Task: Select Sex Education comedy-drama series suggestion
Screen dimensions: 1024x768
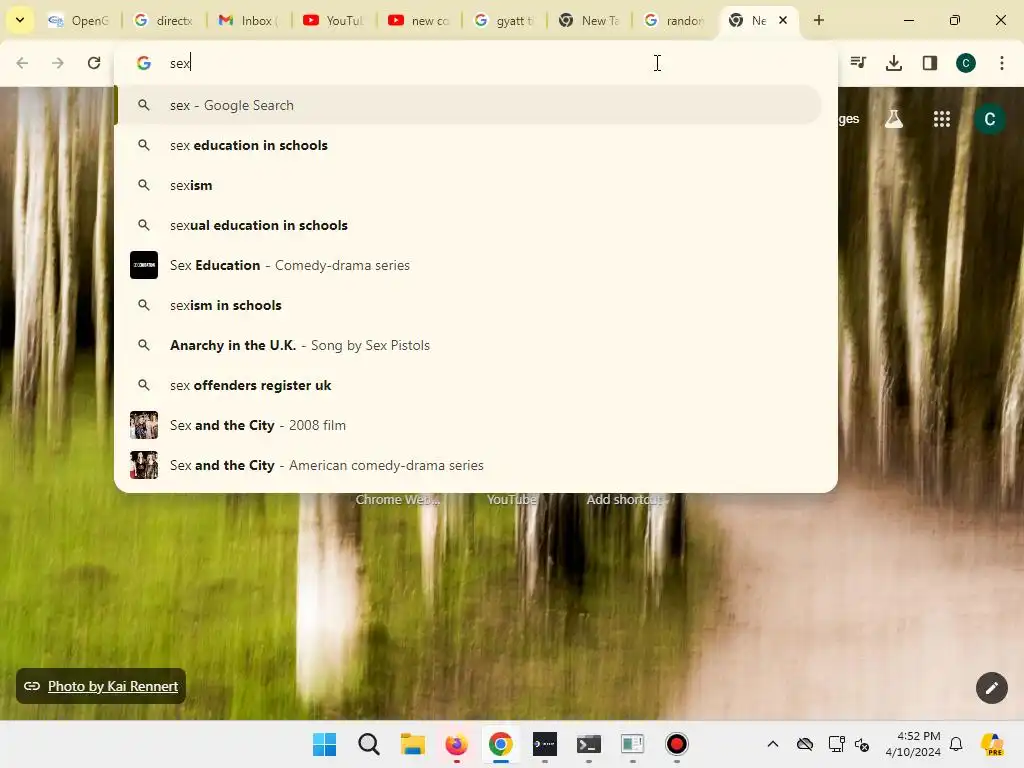Action: 468,265
